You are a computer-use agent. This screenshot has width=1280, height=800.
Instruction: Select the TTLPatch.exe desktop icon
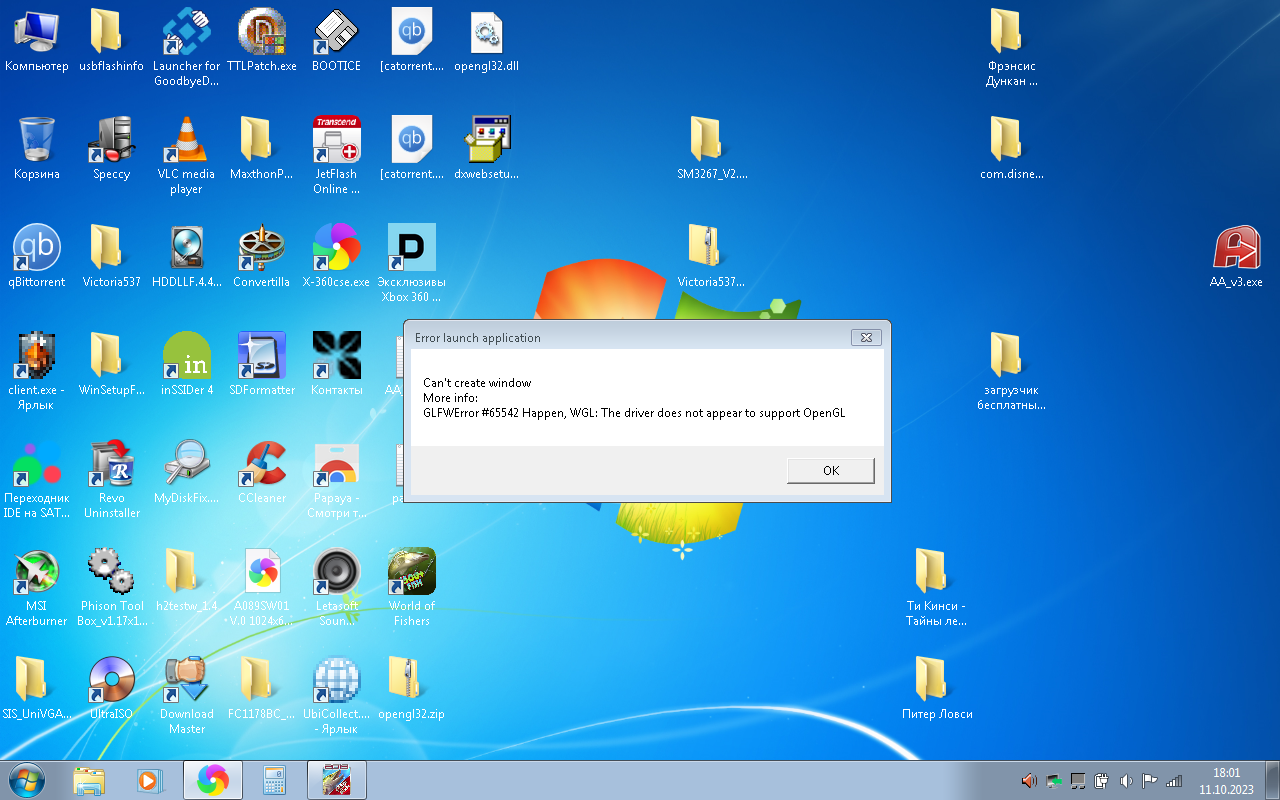point(262,41)
